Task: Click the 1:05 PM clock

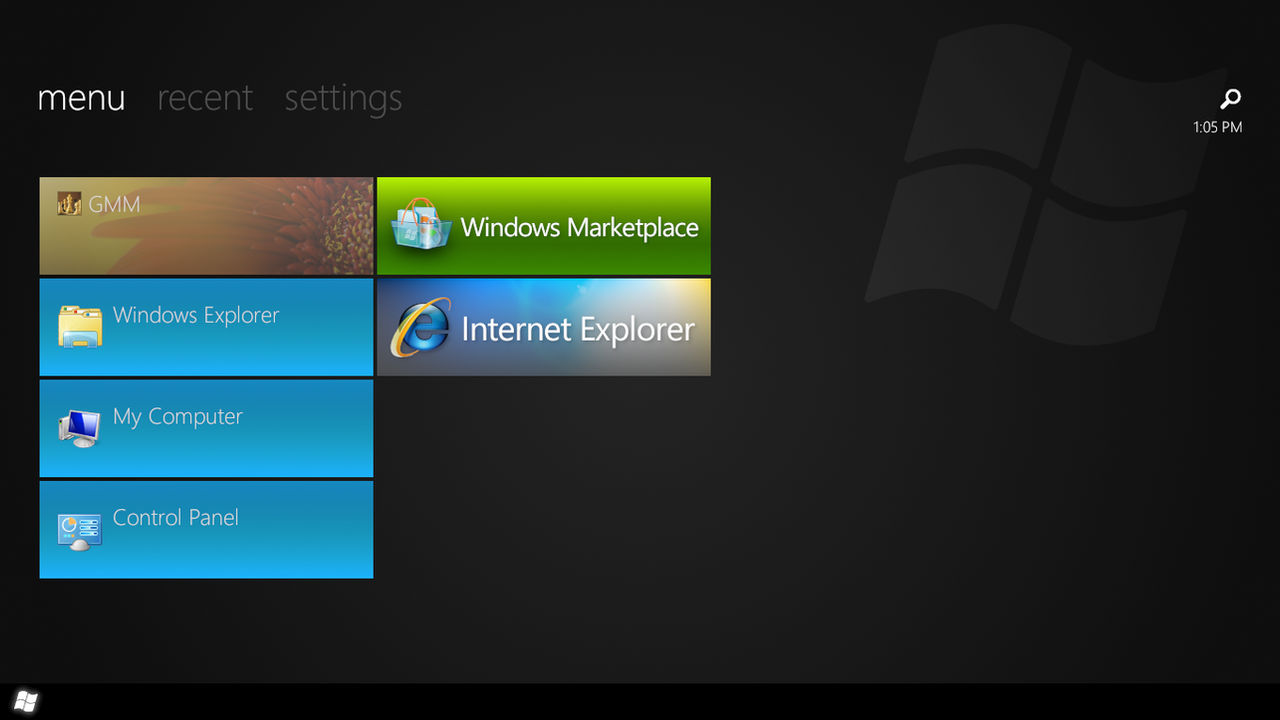Action: pos(1218,127)
